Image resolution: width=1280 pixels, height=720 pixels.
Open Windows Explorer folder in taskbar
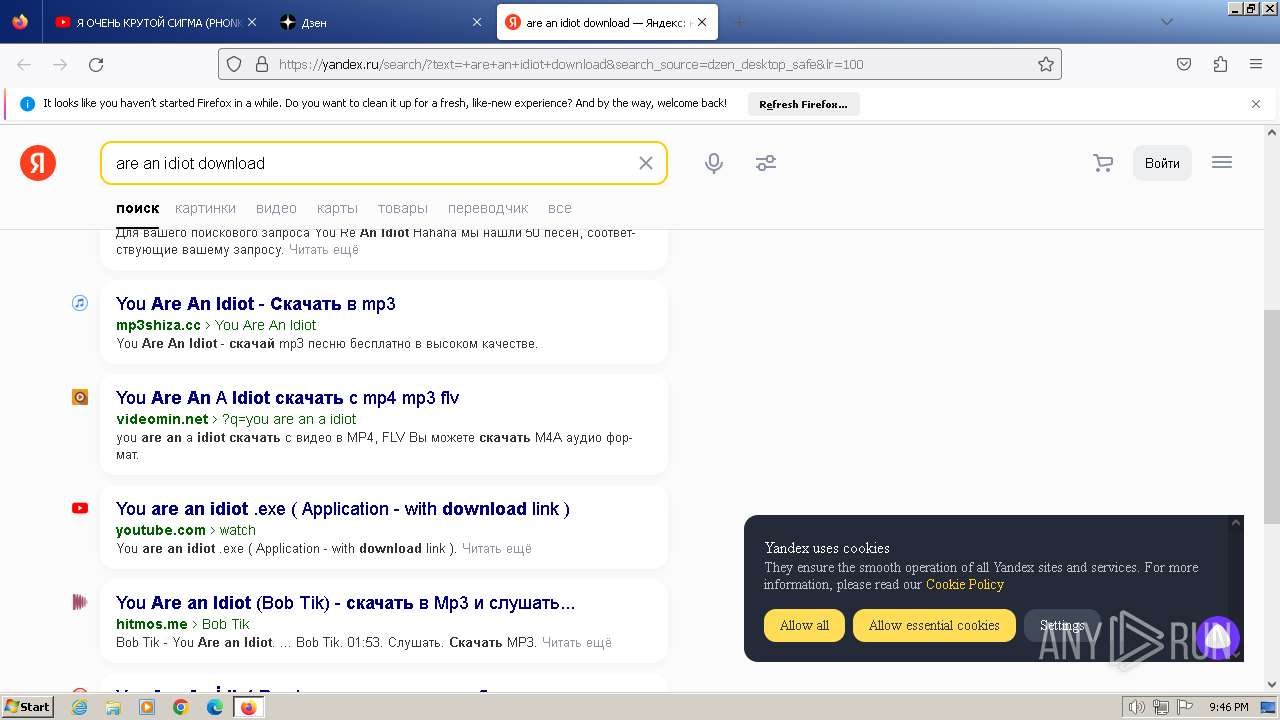113,707
